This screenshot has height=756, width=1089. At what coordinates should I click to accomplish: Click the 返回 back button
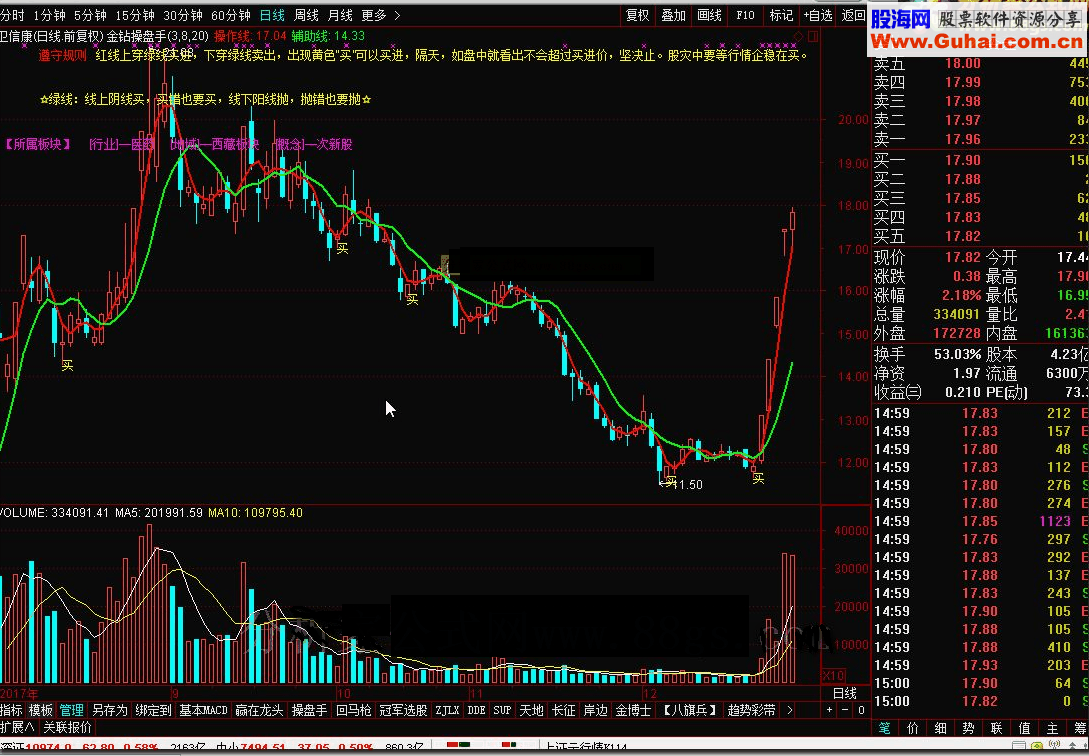854,15
